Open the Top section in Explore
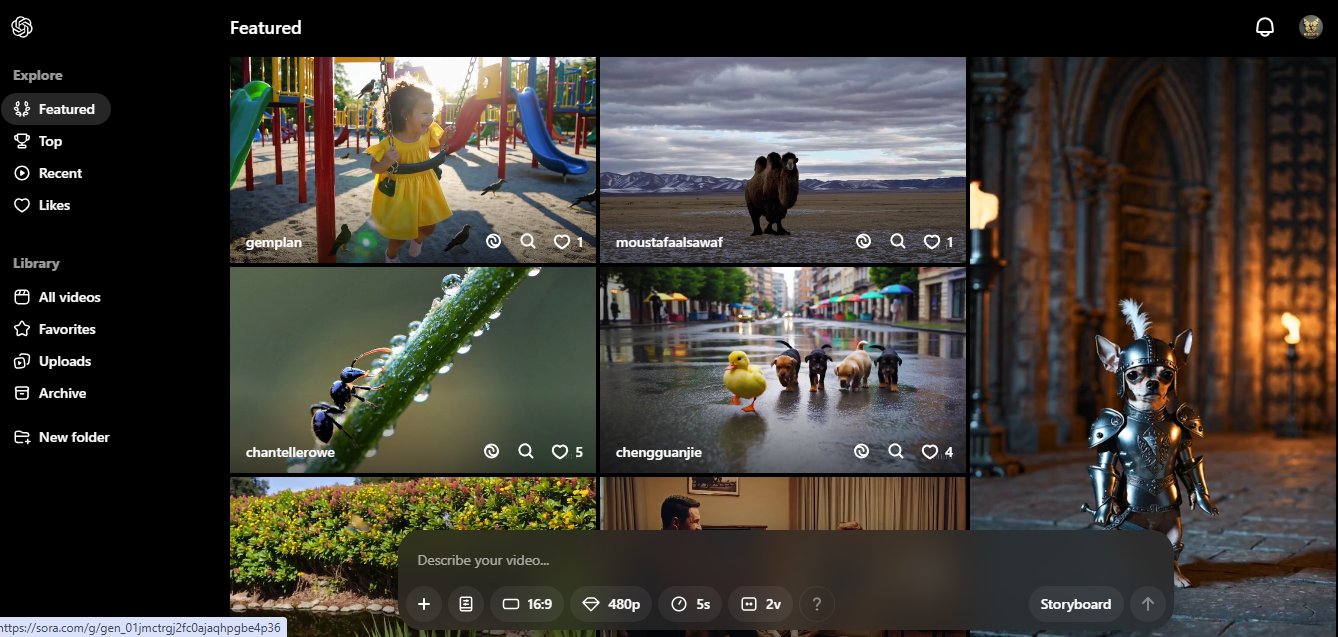This screenshot has width=1338, height=637. click(50, 141)
